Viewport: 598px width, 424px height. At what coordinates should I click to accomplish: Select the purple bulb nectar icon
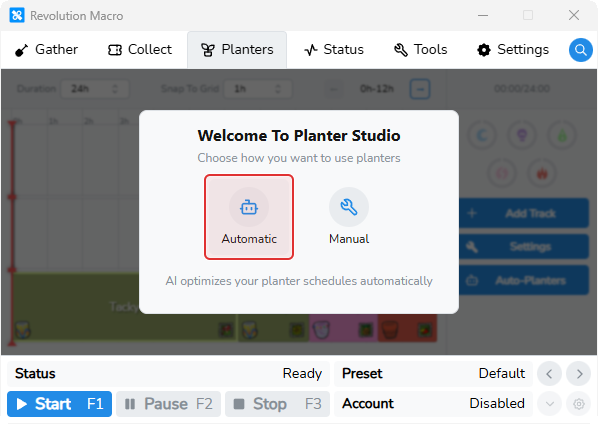522,135
